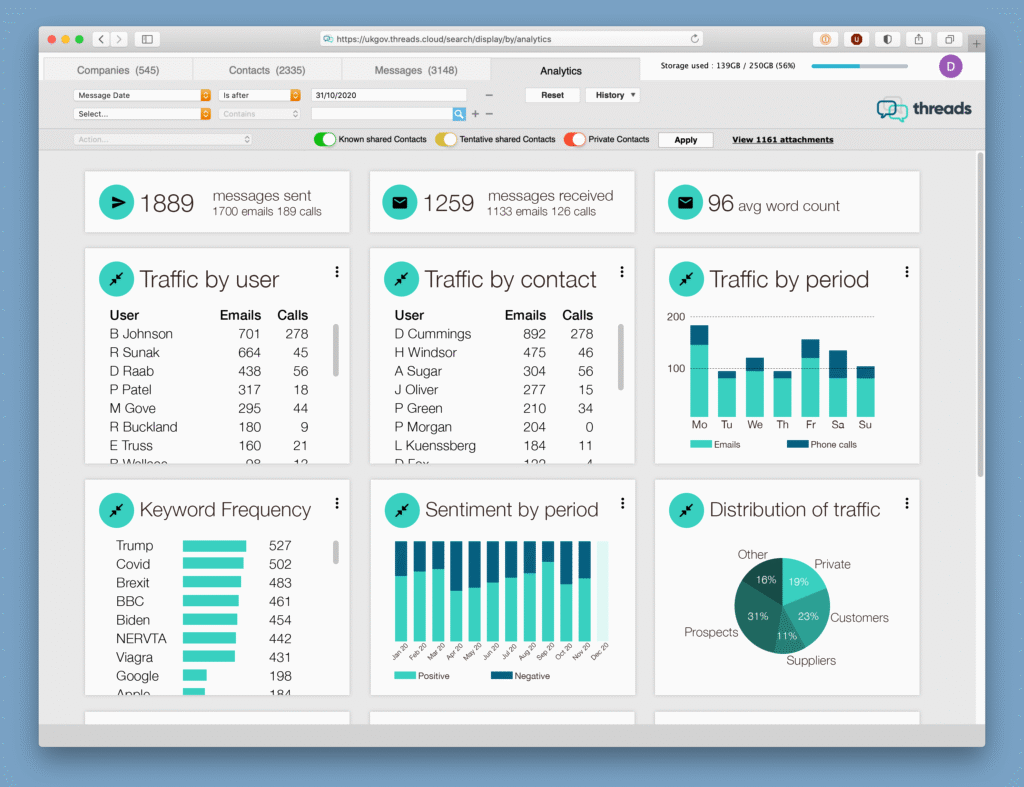Open the History dropdown
This screenshot has width=1024, height=787.
[x=613, y=95]
